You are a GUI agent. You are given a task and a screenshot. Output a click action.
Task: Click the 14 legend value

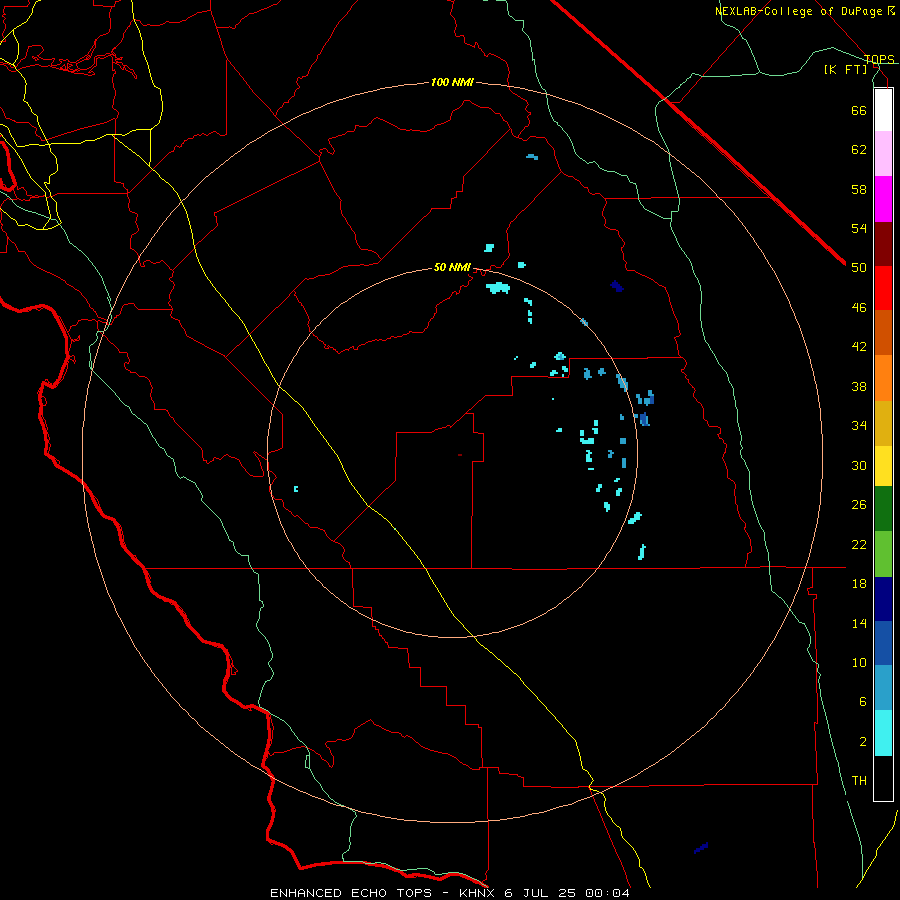click(859, 623)
